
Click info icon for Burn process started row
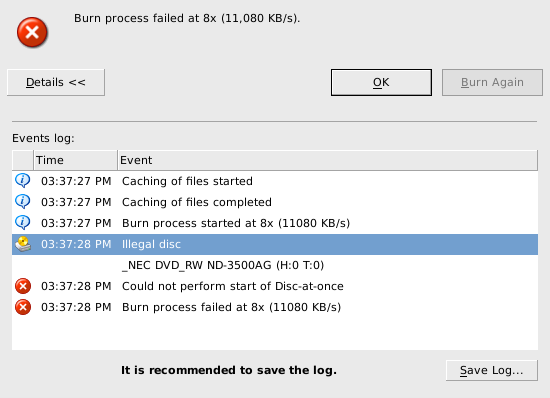pos(23,223)
